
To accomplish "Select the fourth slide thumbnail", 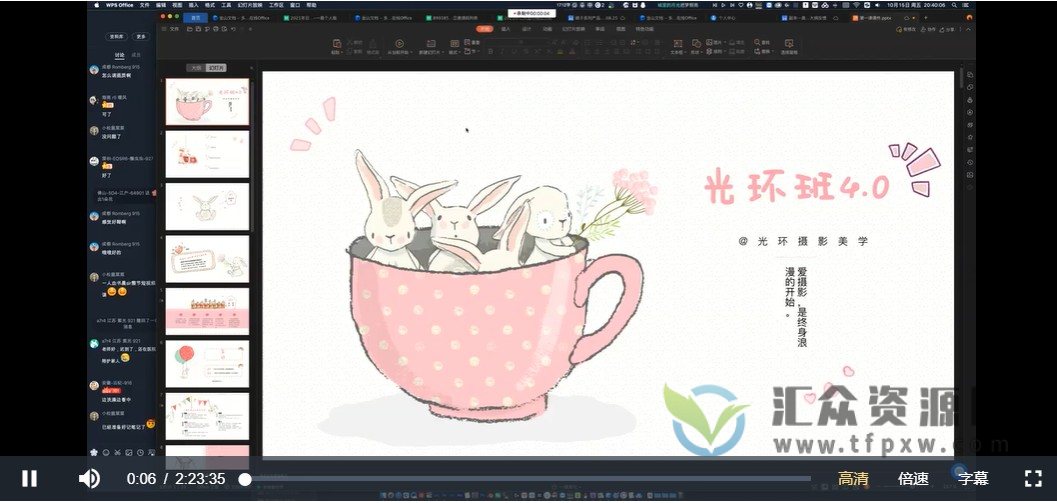I will [207, 259].
